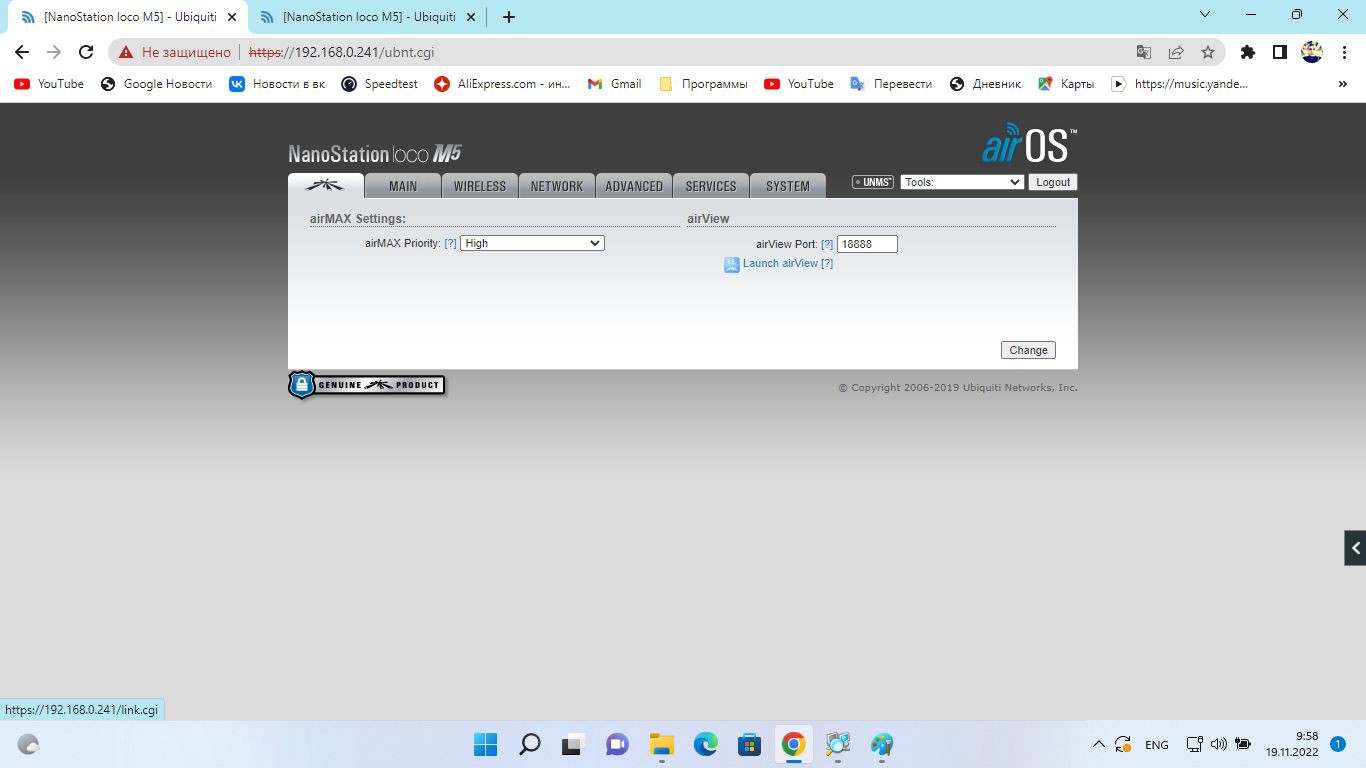
Task: Close the first NanoStation tab
Action: coord(231,17)
